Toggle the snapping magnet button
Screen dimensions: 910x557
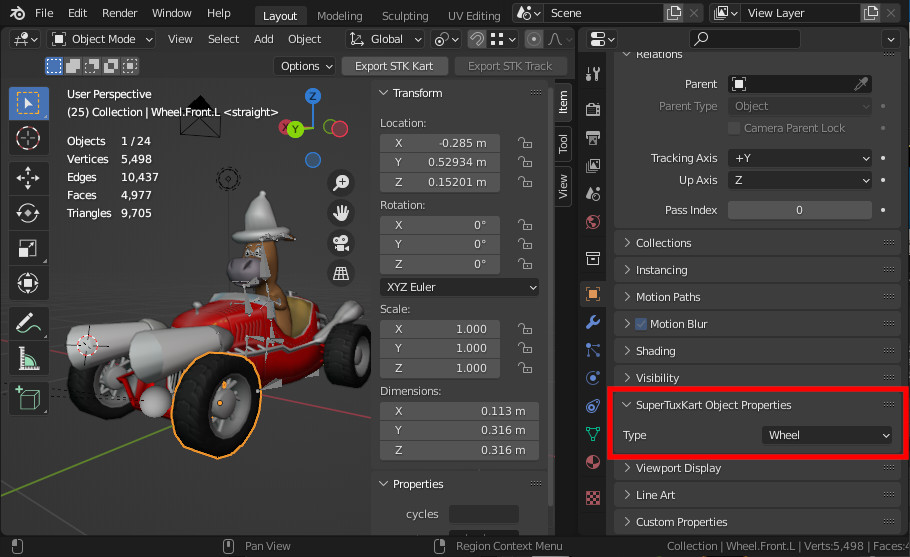(x=476, y=39)
